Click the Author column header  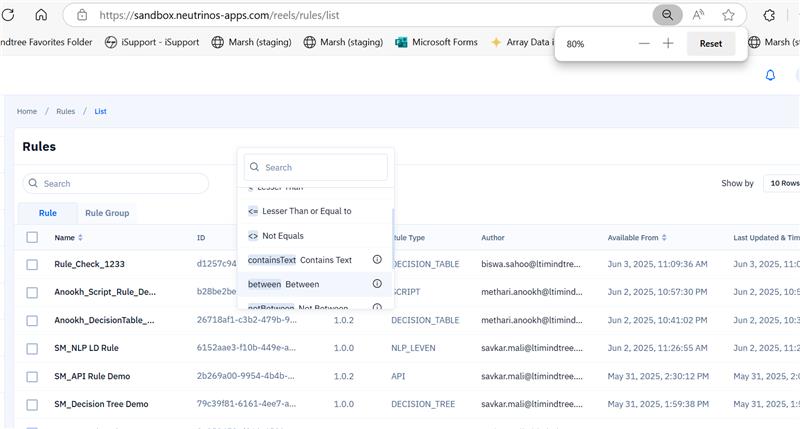pos(492,238)
